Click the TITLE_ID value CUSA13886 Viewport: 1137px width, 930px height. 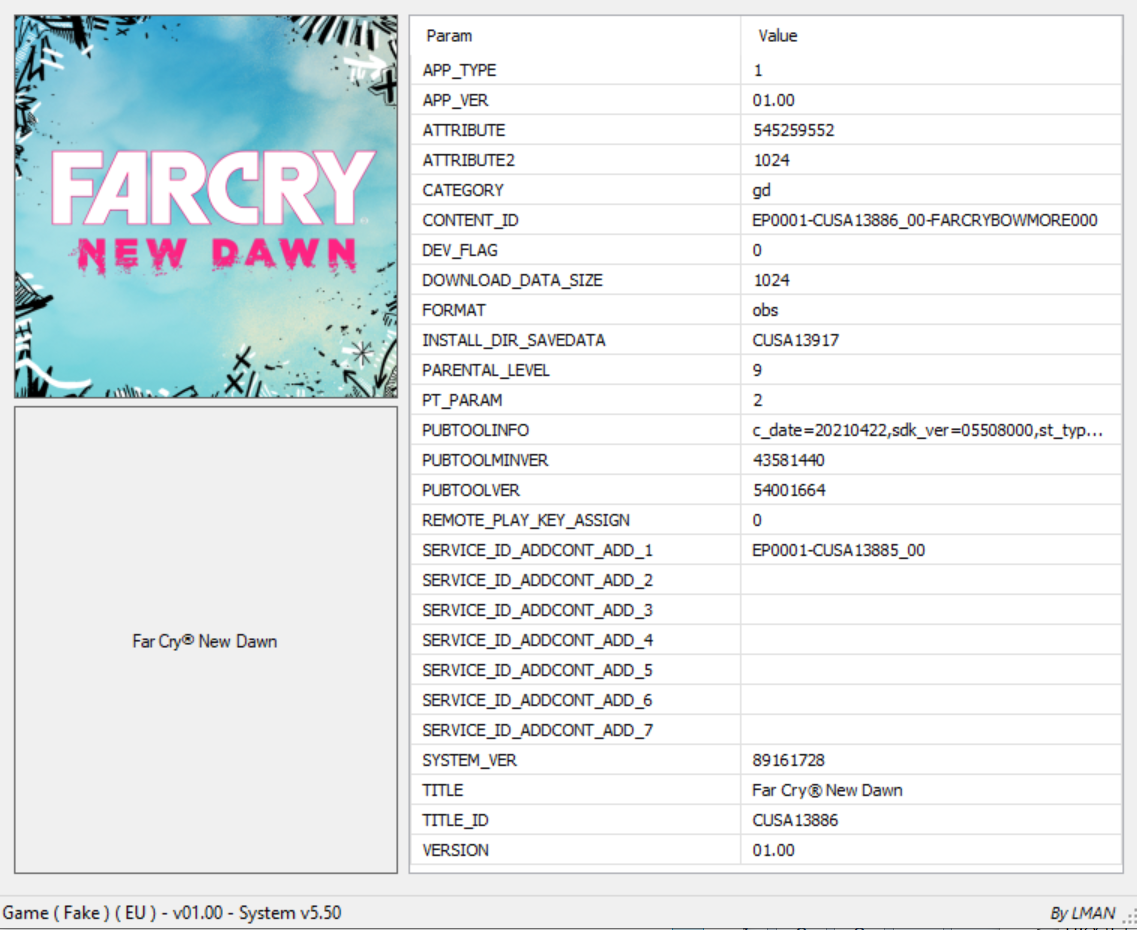tap(795, 821)
